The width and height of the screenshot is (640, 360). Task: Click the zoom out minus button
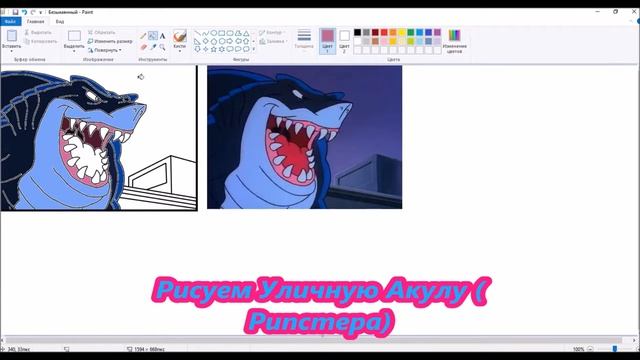(x=590, y=349)
